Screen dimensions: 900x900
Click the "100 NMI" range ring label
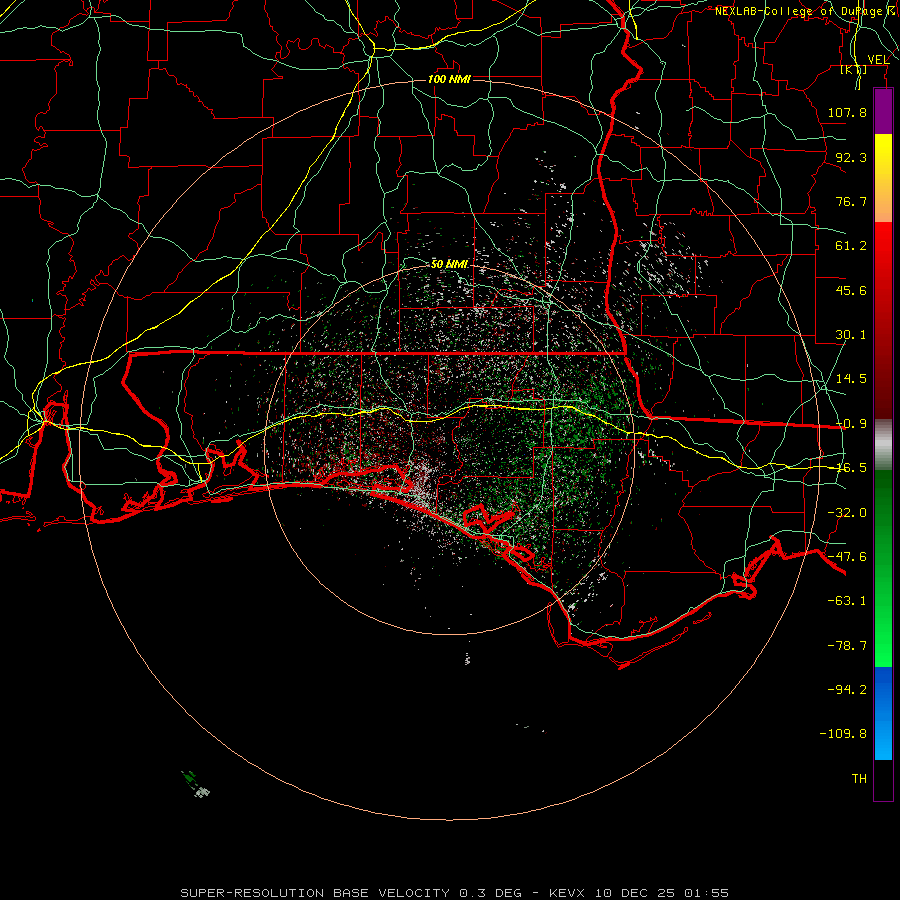(x=449, y=79)
